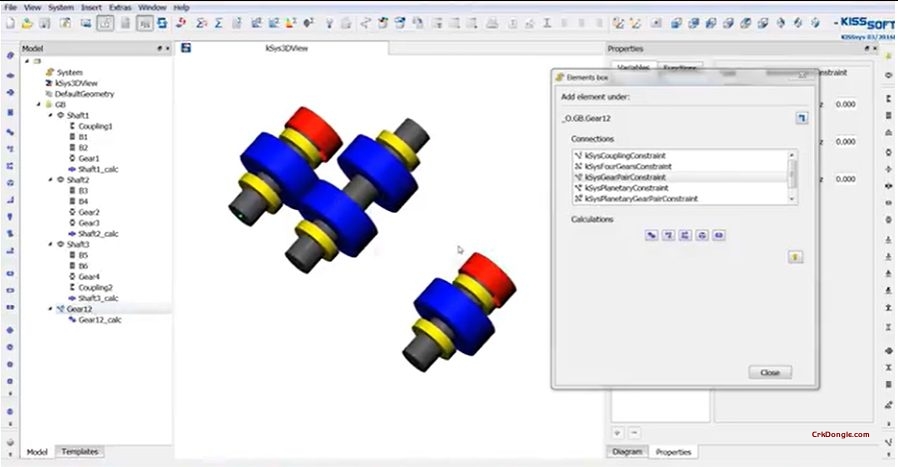Click the new file icon in toolbar
Image resolution: width=898 pixels, height=467 pixels.
[9, 23]
